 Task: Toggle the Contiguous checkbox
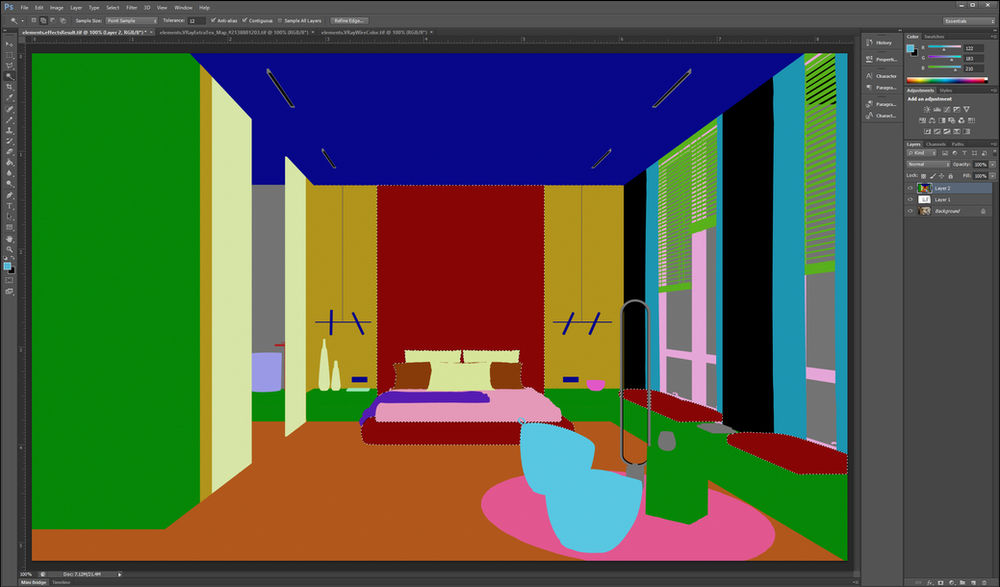tap(246, 20)
